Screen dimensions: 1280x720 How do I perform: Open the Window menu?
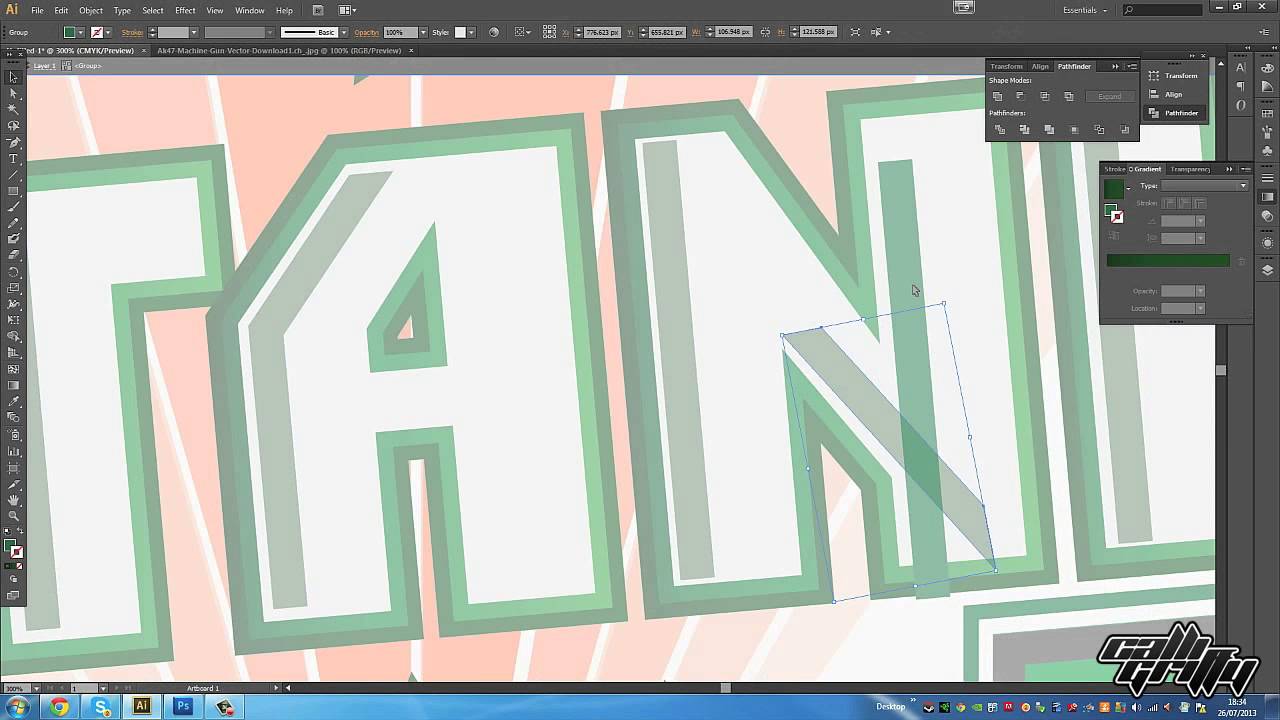249,10
